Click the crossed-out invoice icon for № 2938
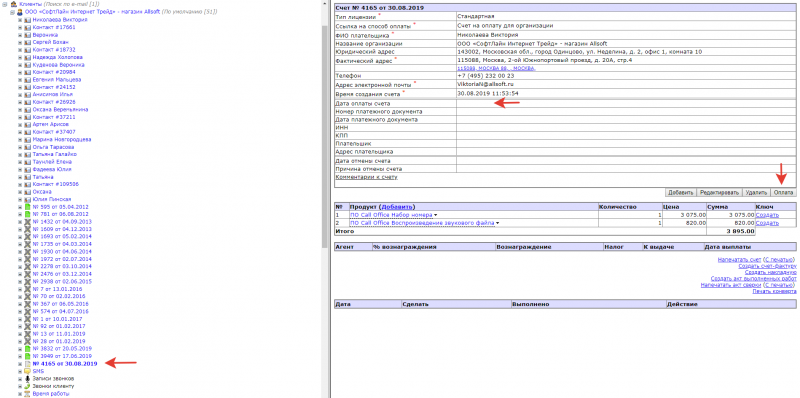Image resolution: width=800 pixels, height=398 pixels. tap(28, 281)
